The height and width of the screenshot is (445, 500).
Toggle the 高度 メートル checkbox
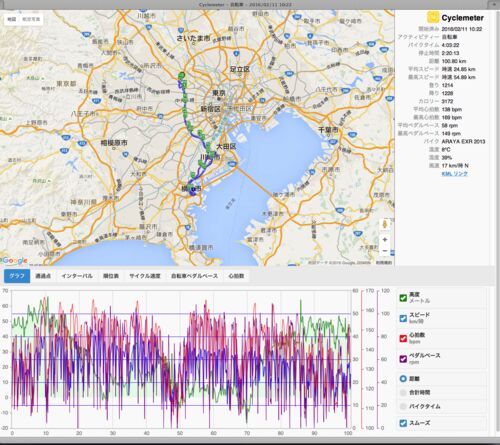point(403,298)
